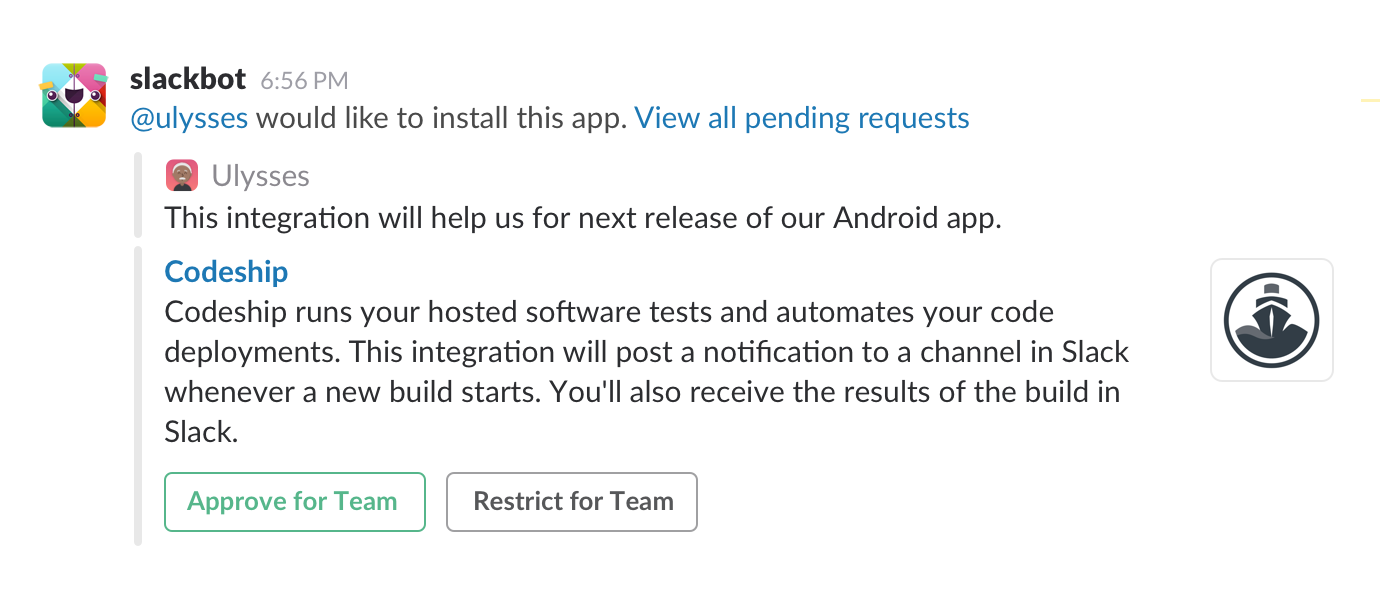The height and width of the screenshot is (602, 1380).
Task: Approve the app with Approve for Team
Action: tap(294, 501)
